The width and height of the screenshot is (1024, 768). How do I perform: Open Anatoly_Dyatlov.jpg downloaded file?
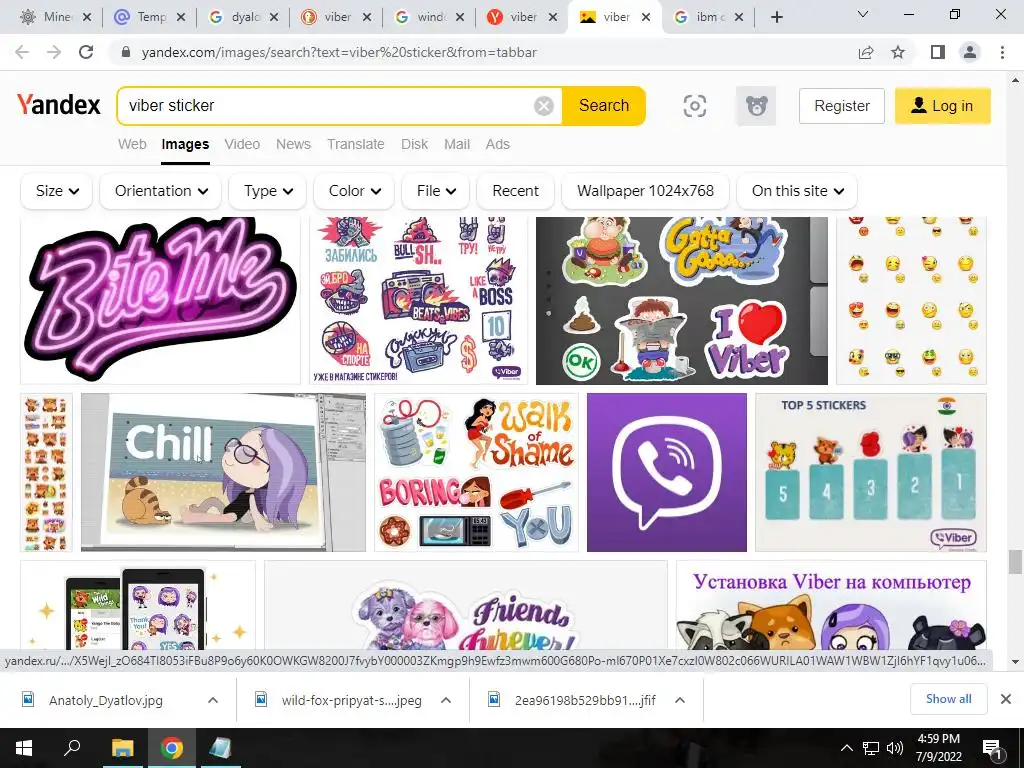tap(106, 700)
